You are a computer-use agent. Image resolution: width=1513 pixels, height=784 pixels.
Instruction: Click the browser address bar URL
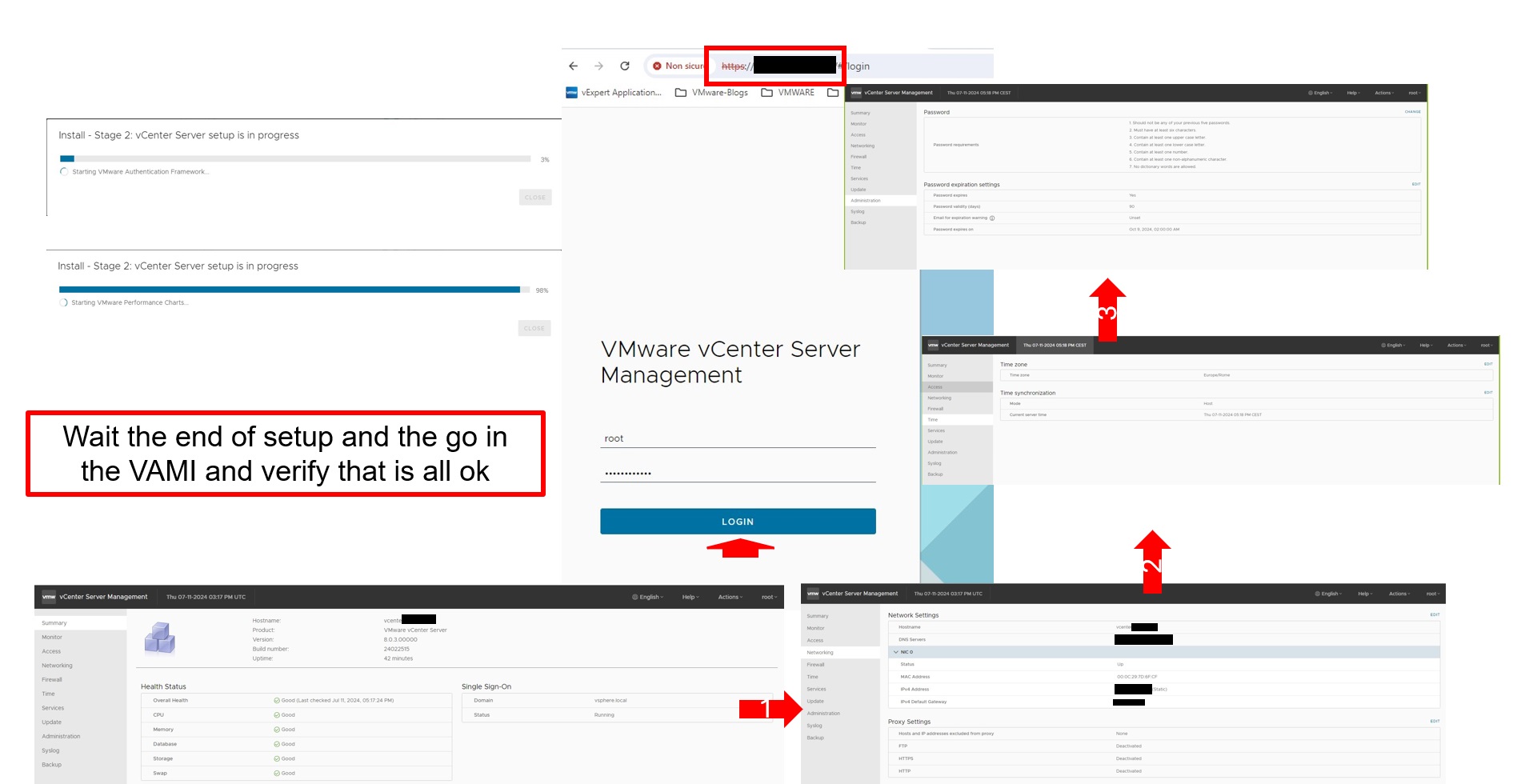(x=795, y=66)
